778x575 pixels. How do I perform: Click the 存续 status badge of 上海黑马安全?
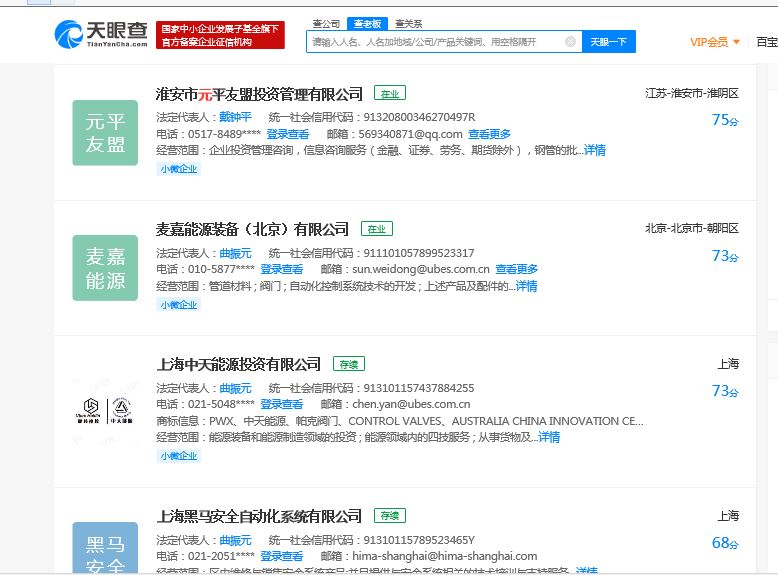pos(390,515)
